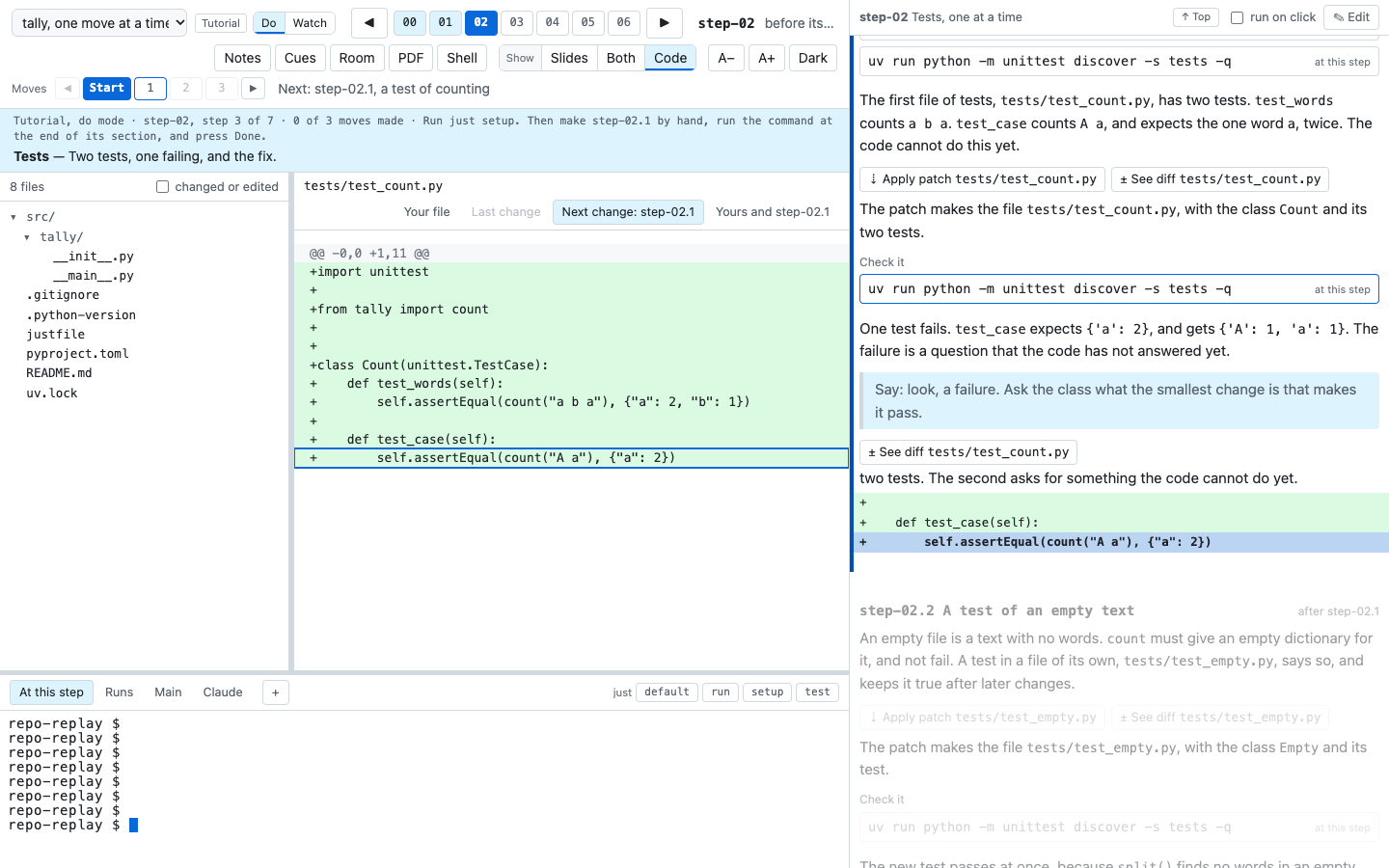Image resolution: width=1389 pixels, height=868 pixels.
Task: Run just test recipe
Action: (x=817, y=692)
